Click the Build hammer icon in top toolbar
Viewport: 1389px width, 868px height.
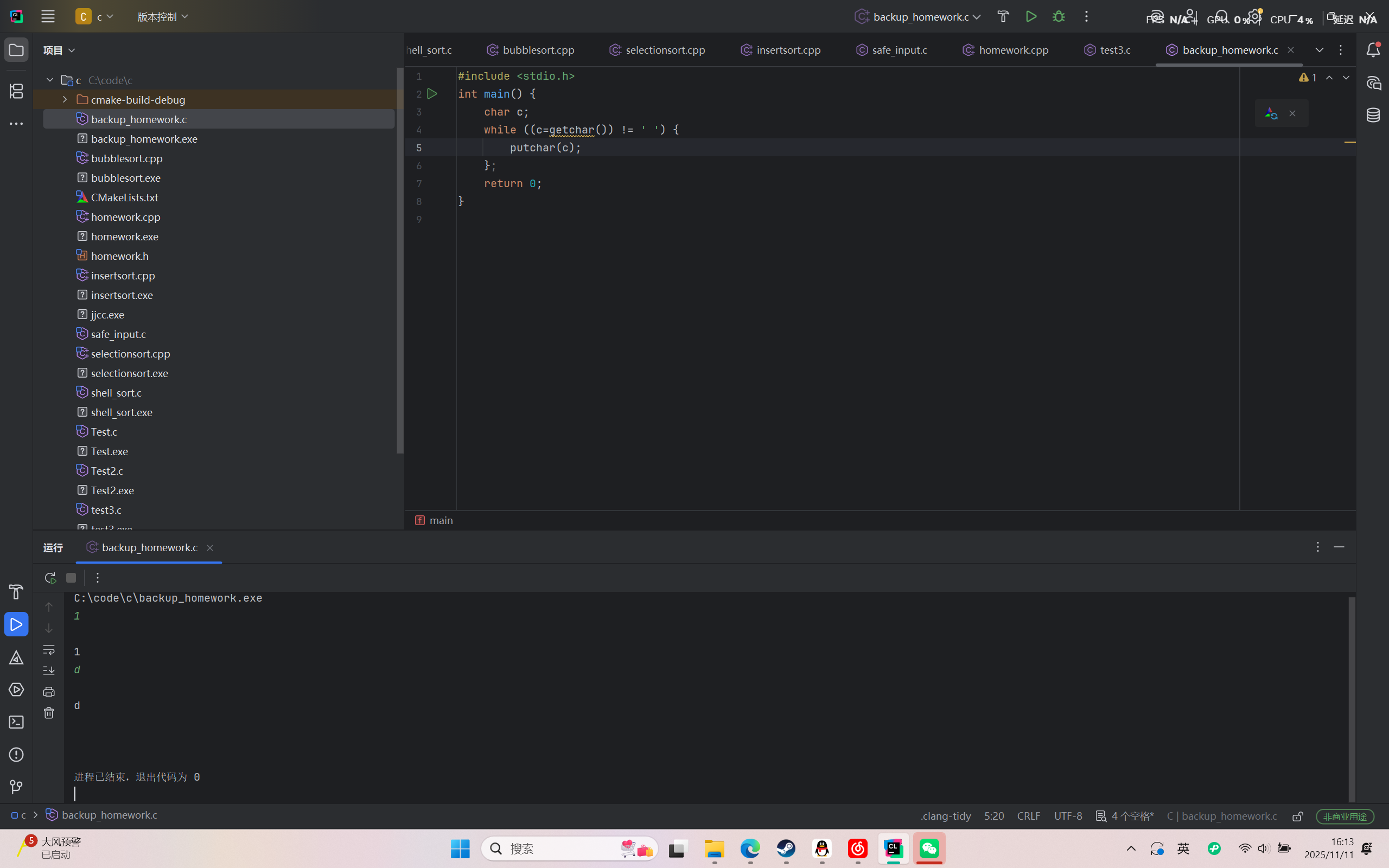coord(1003,17)
